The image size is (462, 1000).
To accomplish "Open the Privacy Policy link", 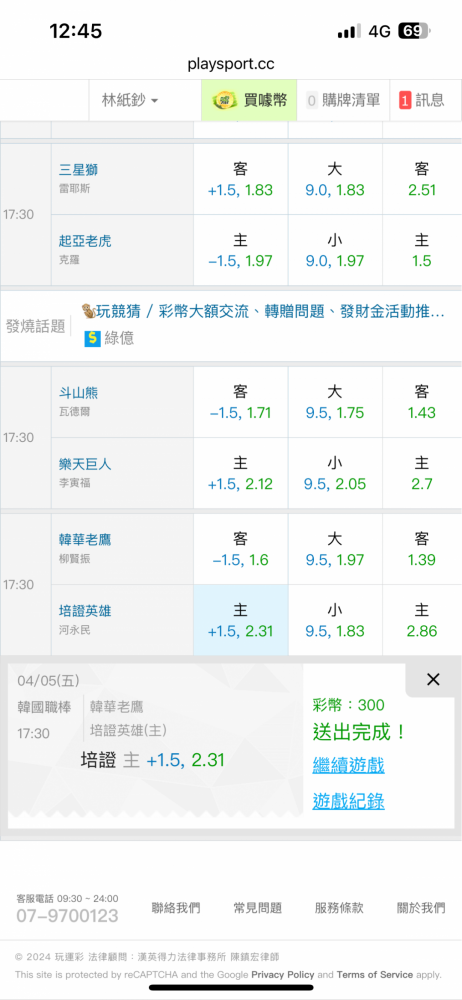I will click(x=283, y=974).
